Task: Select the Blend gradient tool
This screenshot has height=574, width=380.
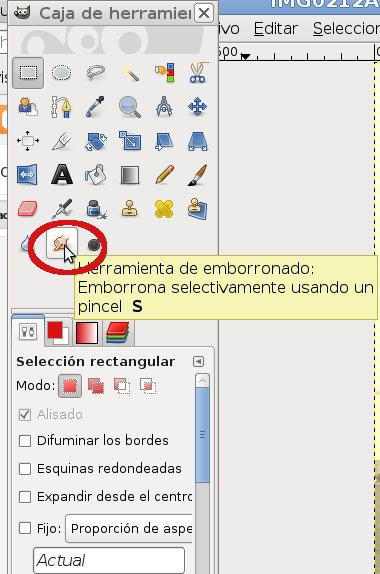Action: [x=130, y=175]
